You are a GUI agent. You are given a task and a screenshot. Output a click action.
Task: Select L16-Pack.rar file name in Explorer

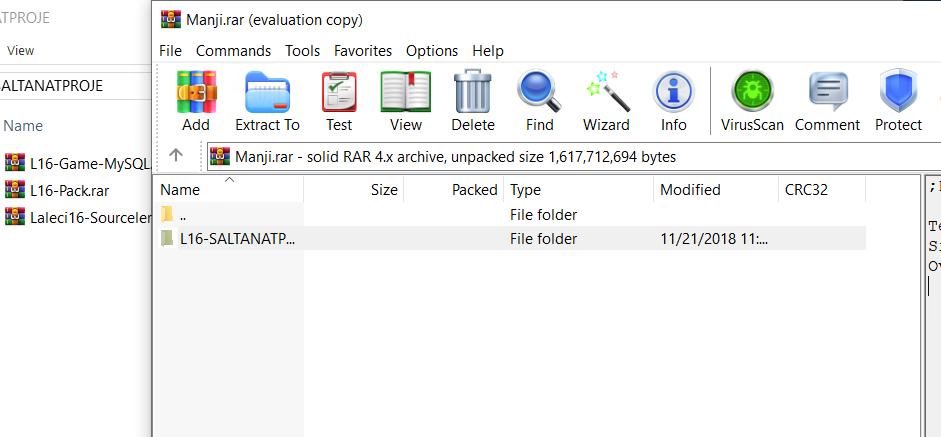pyautogui.click(x=70, y=191)
